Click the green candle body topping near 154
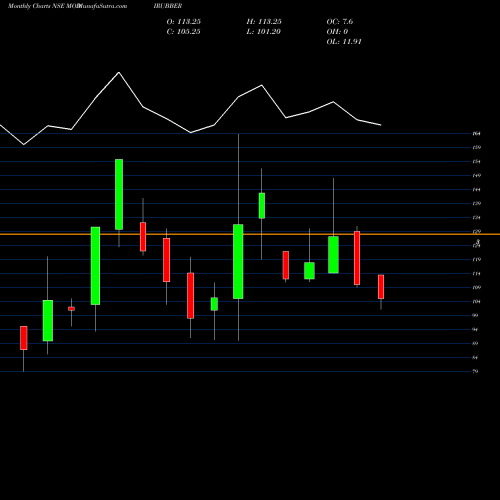The height and width of the screenshot is (500, 500). tap(119, 194)
